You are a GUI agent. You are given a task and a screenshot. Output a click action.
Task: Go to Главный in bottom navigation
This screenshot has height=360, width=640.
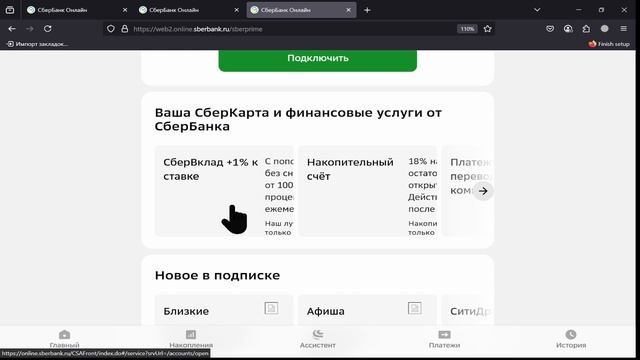coord(64,339)
